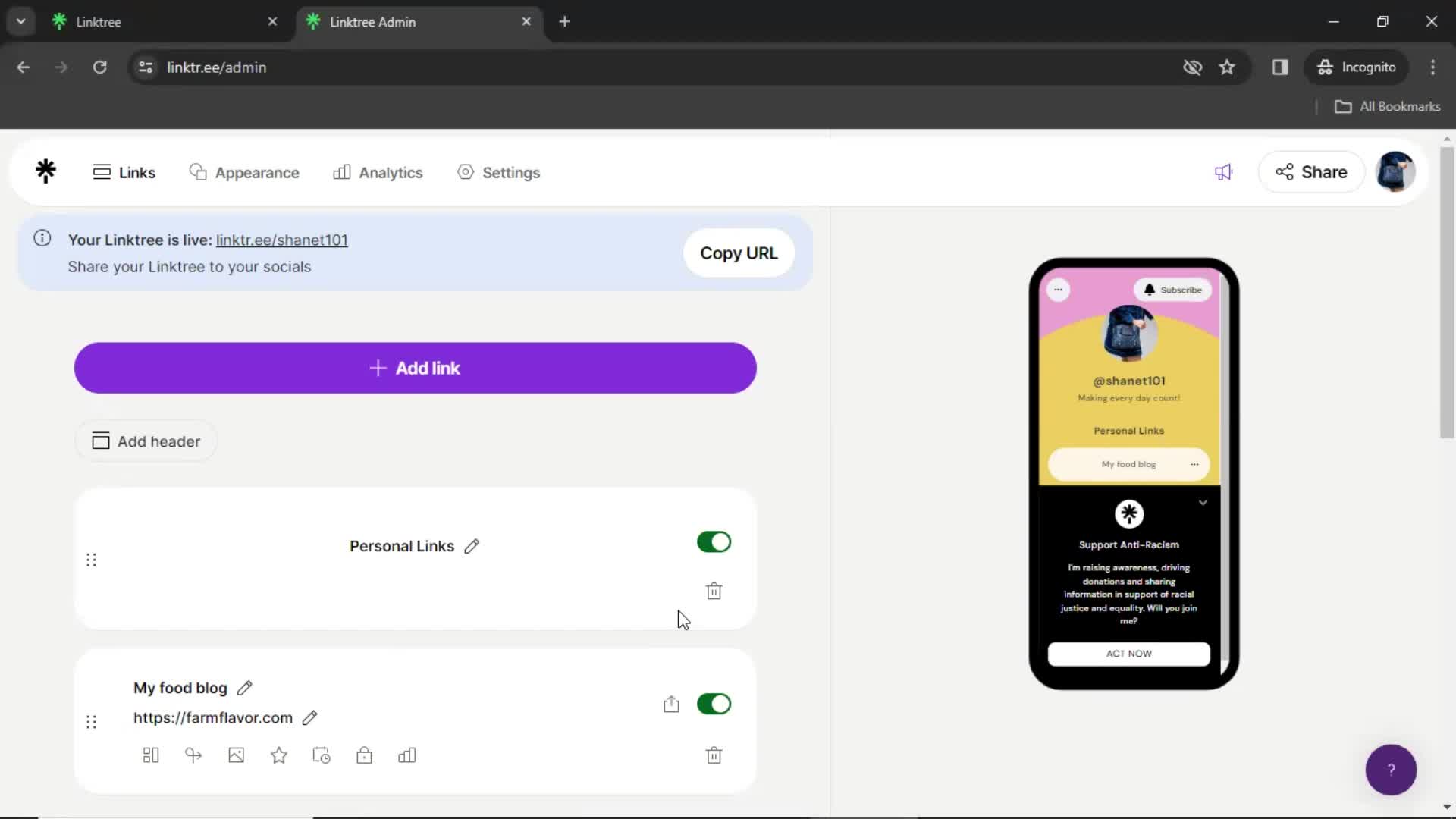Click the thumbnail/layout grid icon for My food blog
Screen dimensions: 1456x819
[150, 755]
